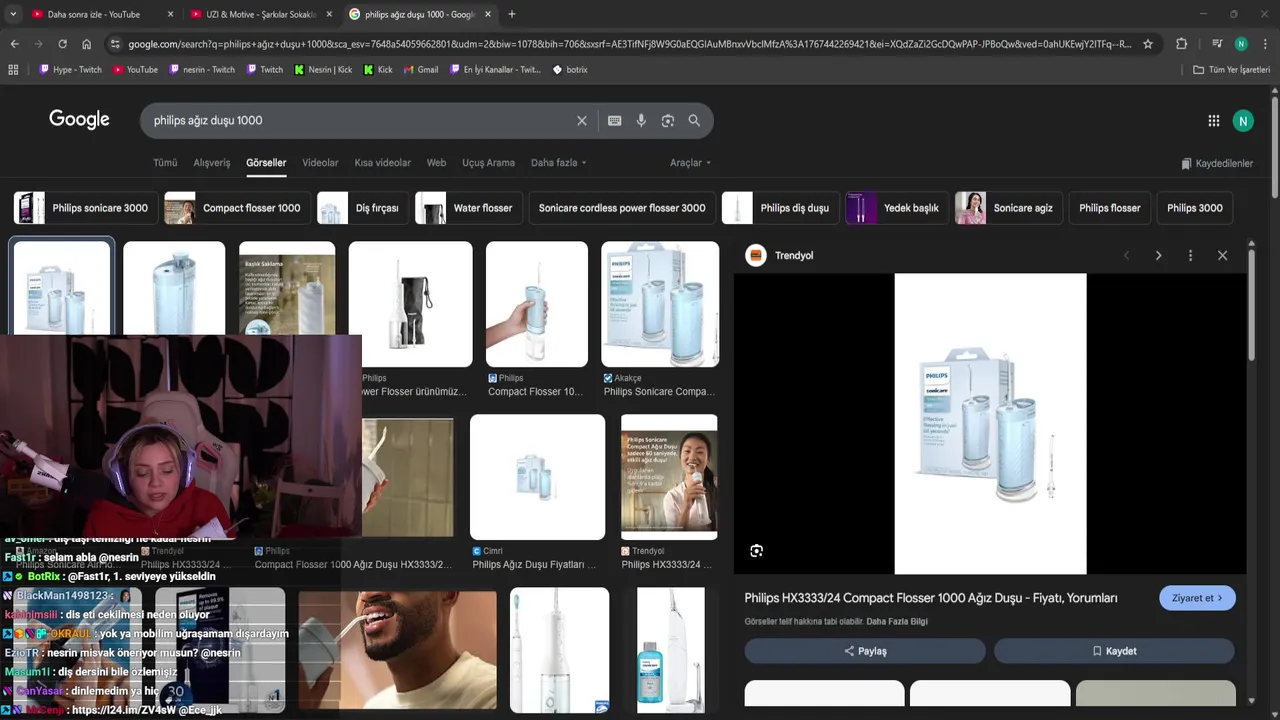Image resolution: width=1280 pixels, height=720 pixels.
Task: Save image with Kaydet button
Action: pos(1114,651)
